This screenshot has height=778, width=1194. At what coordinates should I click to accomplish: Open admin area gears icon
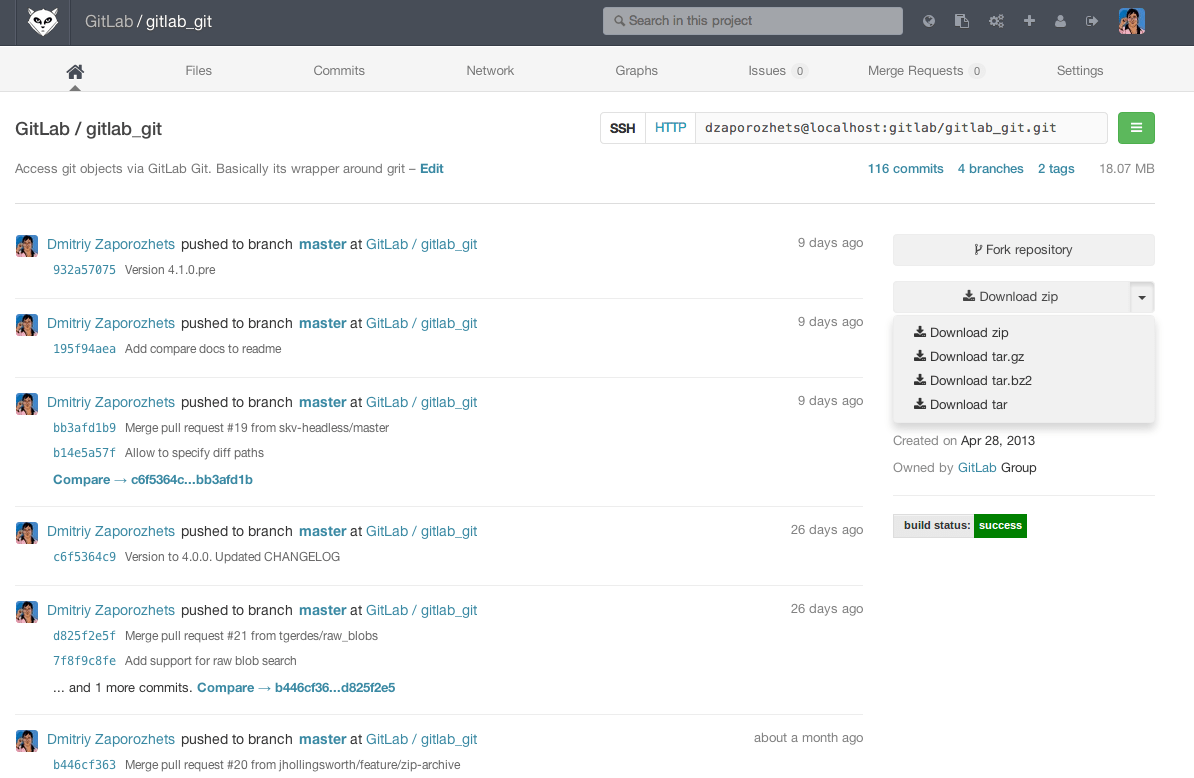point(996,21)
